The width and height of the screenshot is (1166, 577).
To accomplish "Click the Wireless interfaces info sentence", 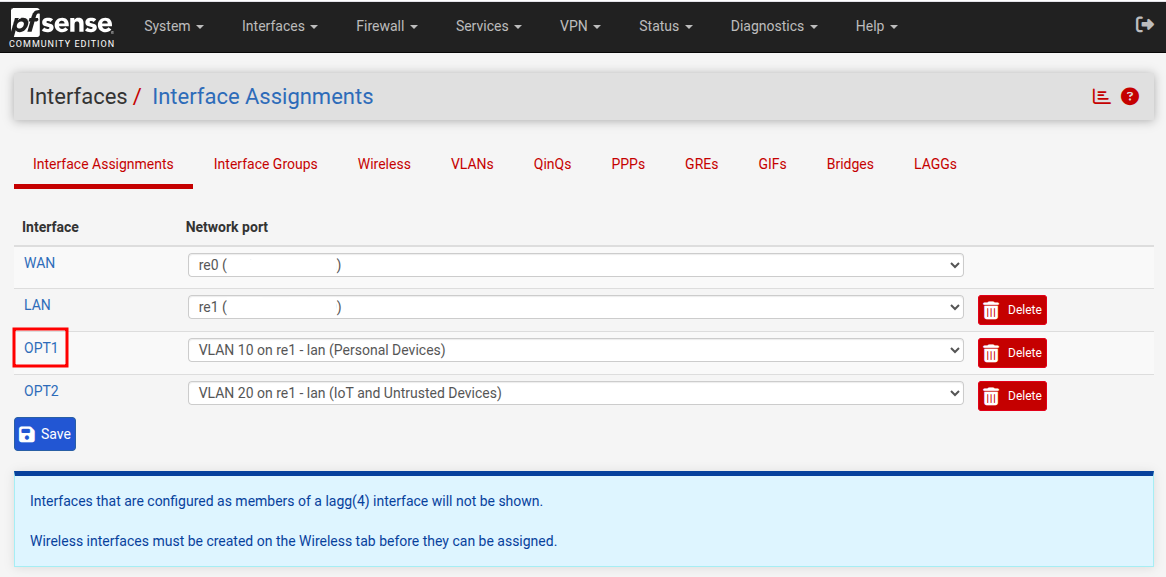I will (293, 541).
